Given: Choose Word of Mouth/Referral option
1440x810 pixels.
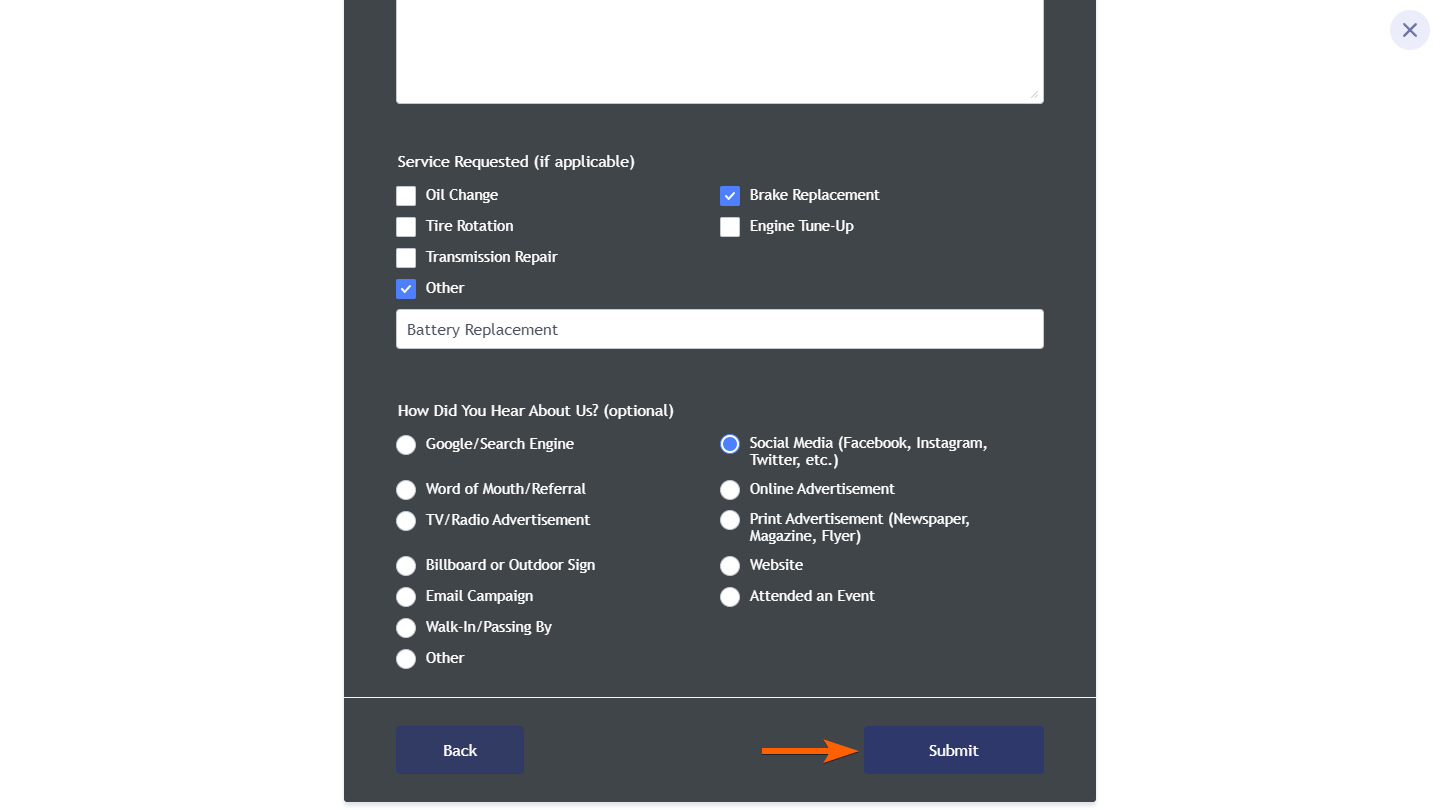Looking at the screenshot, I should click(x=406, y=490).
